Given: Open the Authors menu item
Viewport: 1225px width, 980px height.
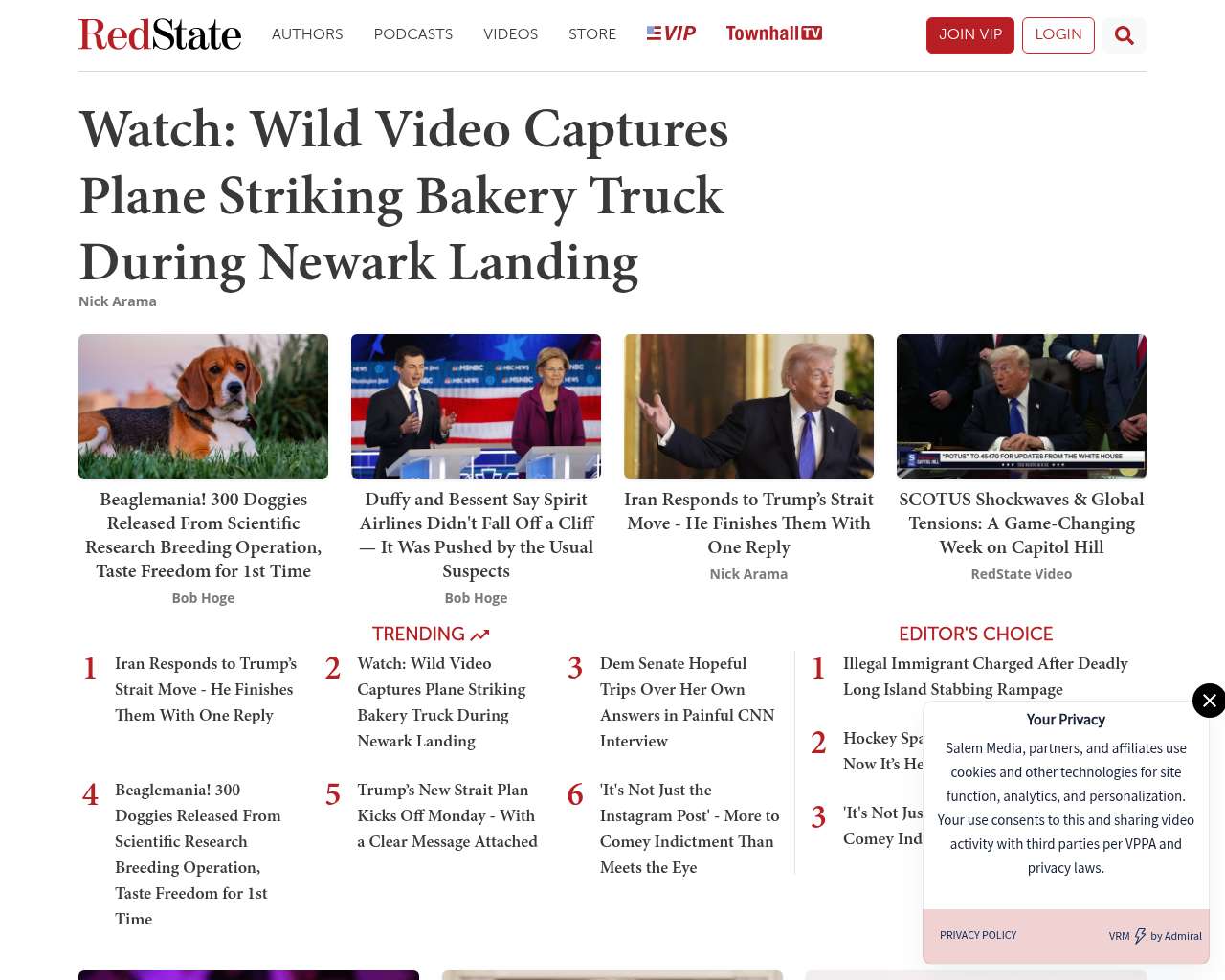Looking at the screenshot, I should click(x=307, y=34).
